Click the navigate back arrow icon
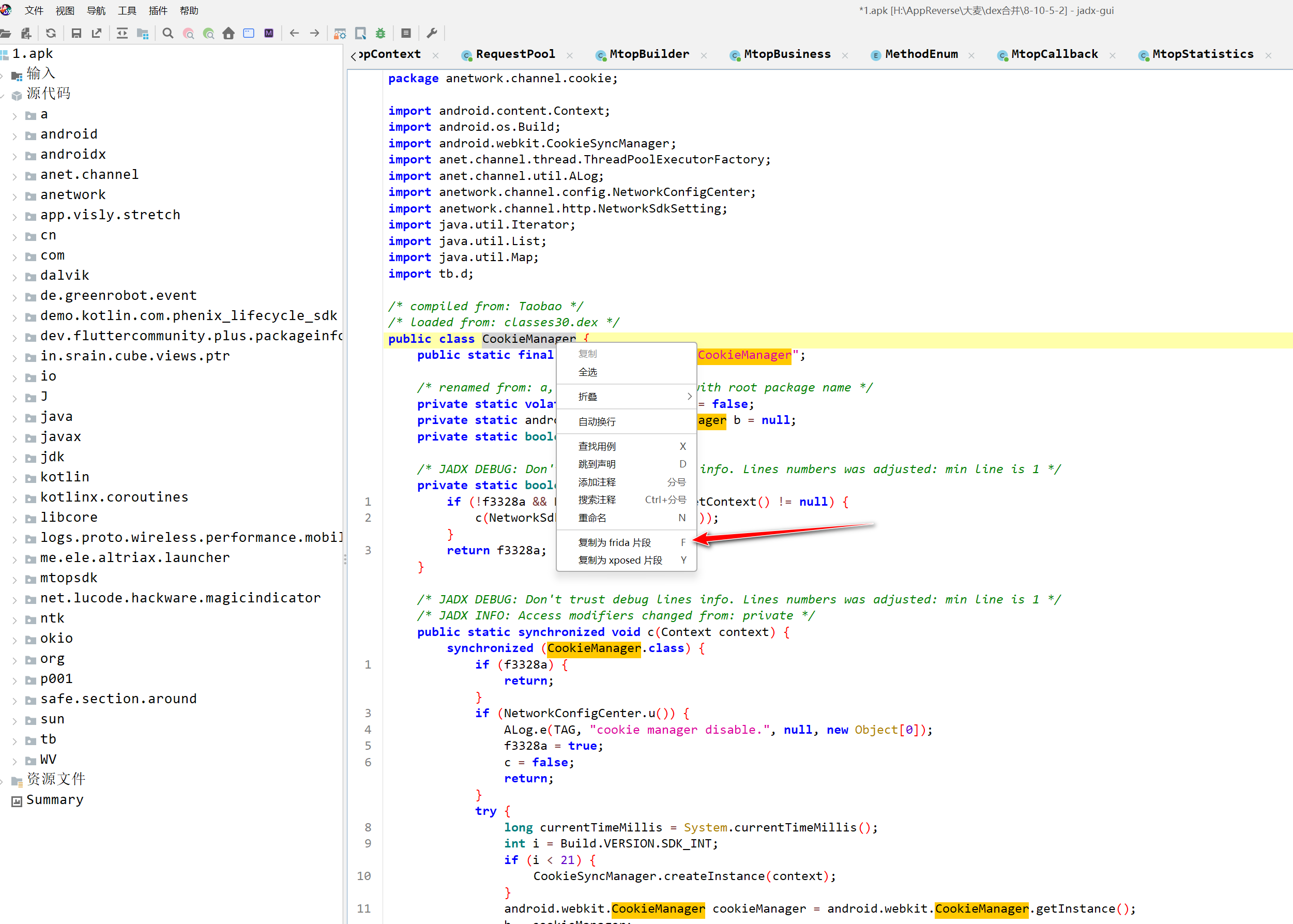Image resolution: width=1293 pixels, height=924 pixels. tap(294, 33)
